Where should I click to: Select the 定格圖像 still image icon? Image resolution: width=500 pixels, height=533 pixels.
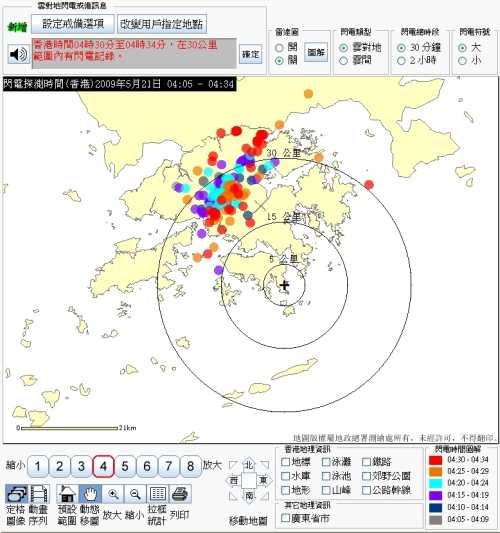coord(16,494)
